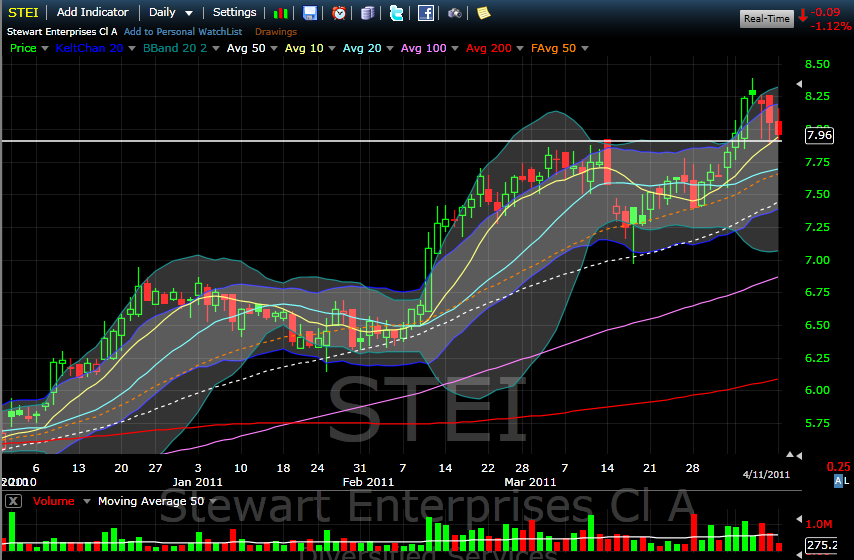Viewport: 854px width, 560px height.
Task: Expand FAvg 50 dropdown arrow
Action: [584, 48]
